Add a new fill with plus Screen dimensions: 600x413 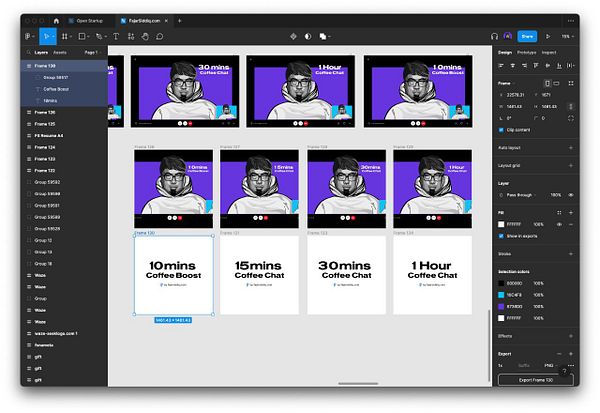tap(571, 212)
